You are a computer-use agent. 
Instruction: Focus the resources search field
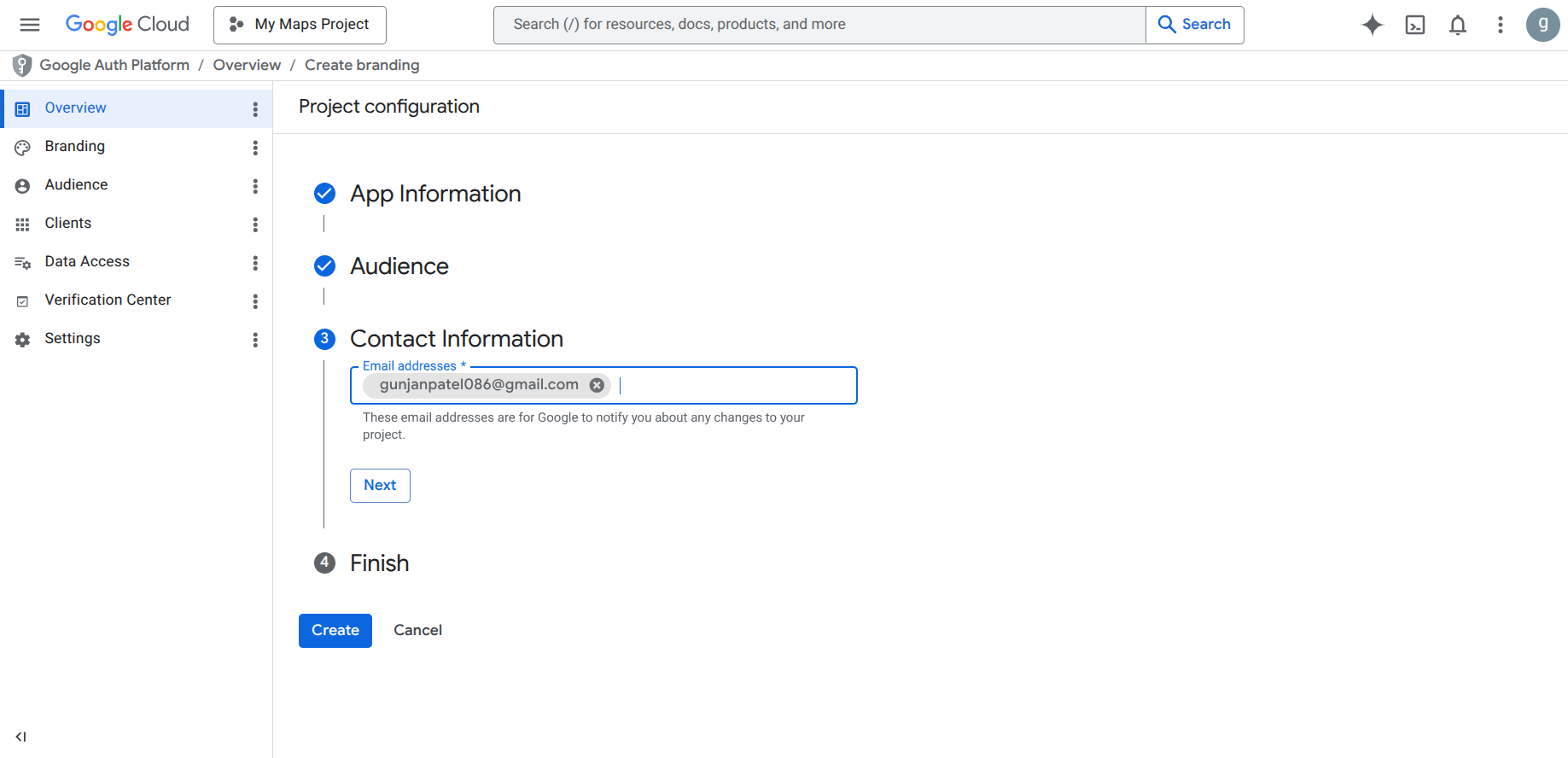pyautogui.click(x=819, y=25)
